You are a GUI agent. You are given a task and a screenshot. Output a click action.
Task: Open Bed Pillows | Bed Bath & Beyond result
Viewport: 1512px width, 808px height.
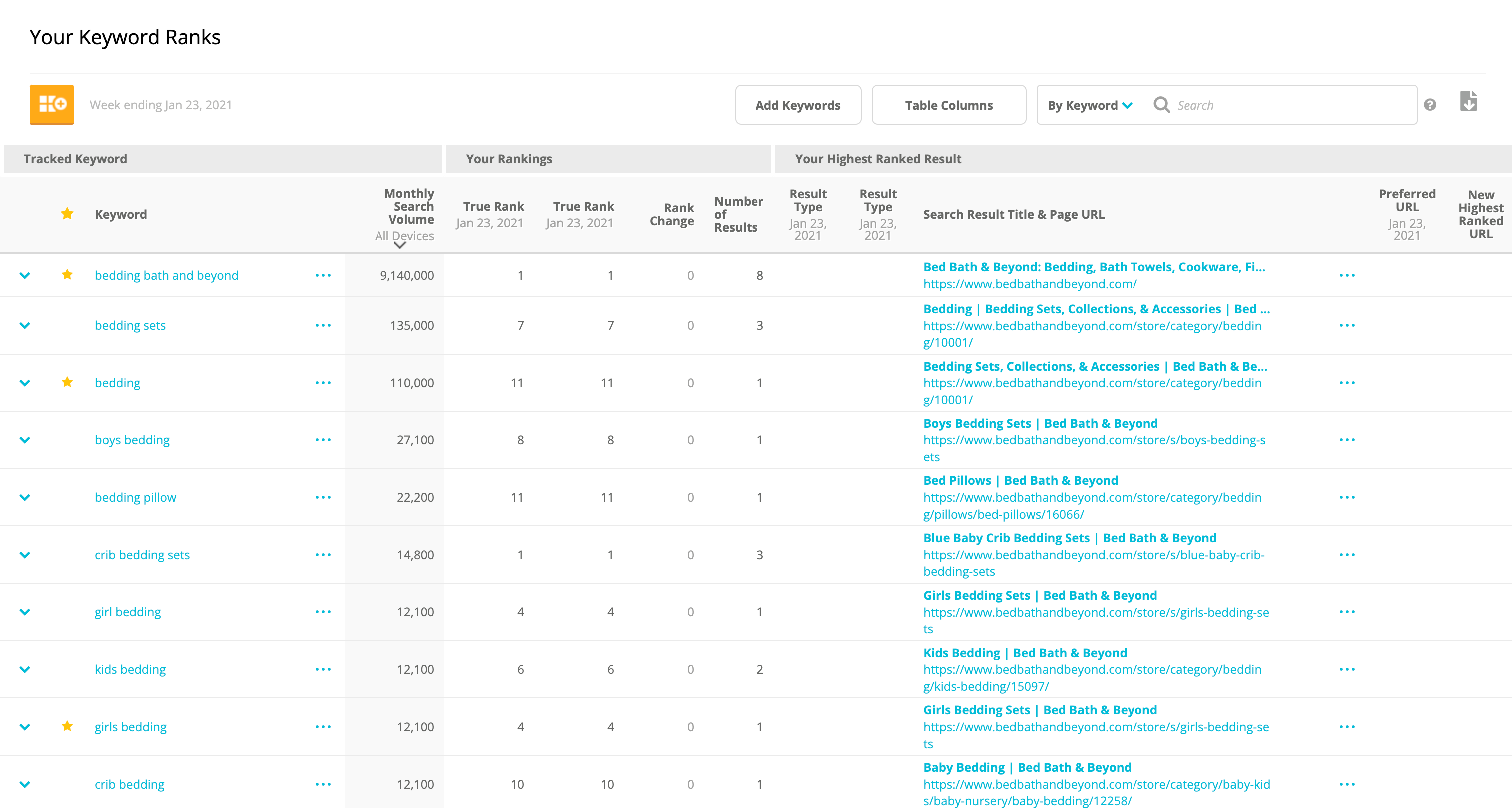tap(1020, 481)
